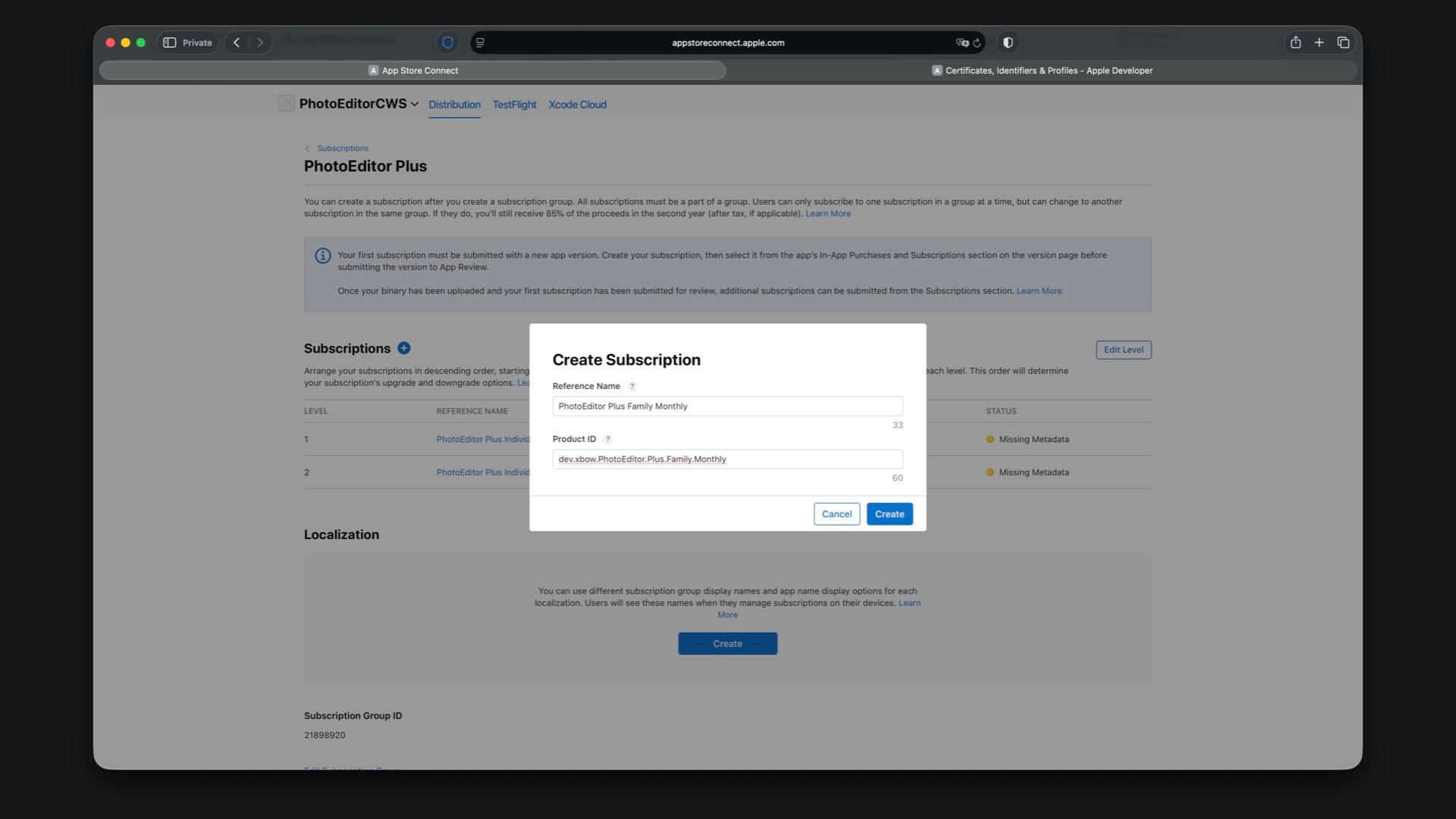Open the Xcode Cloud tab
The height and width of the screenshot is (819, 1456).
click(x=577, y=105)
